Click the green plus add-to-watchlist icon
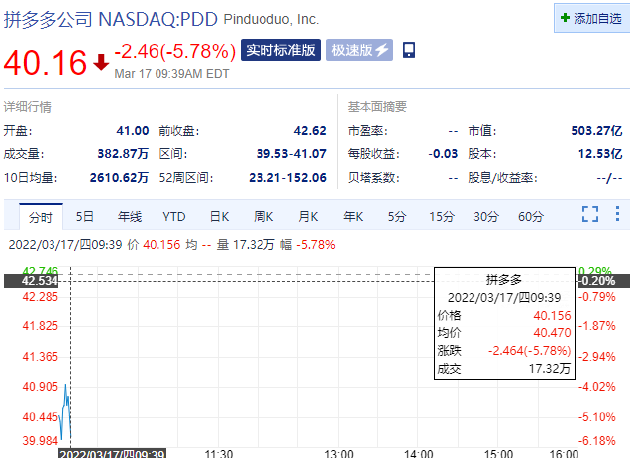 [x=565, y=18]
